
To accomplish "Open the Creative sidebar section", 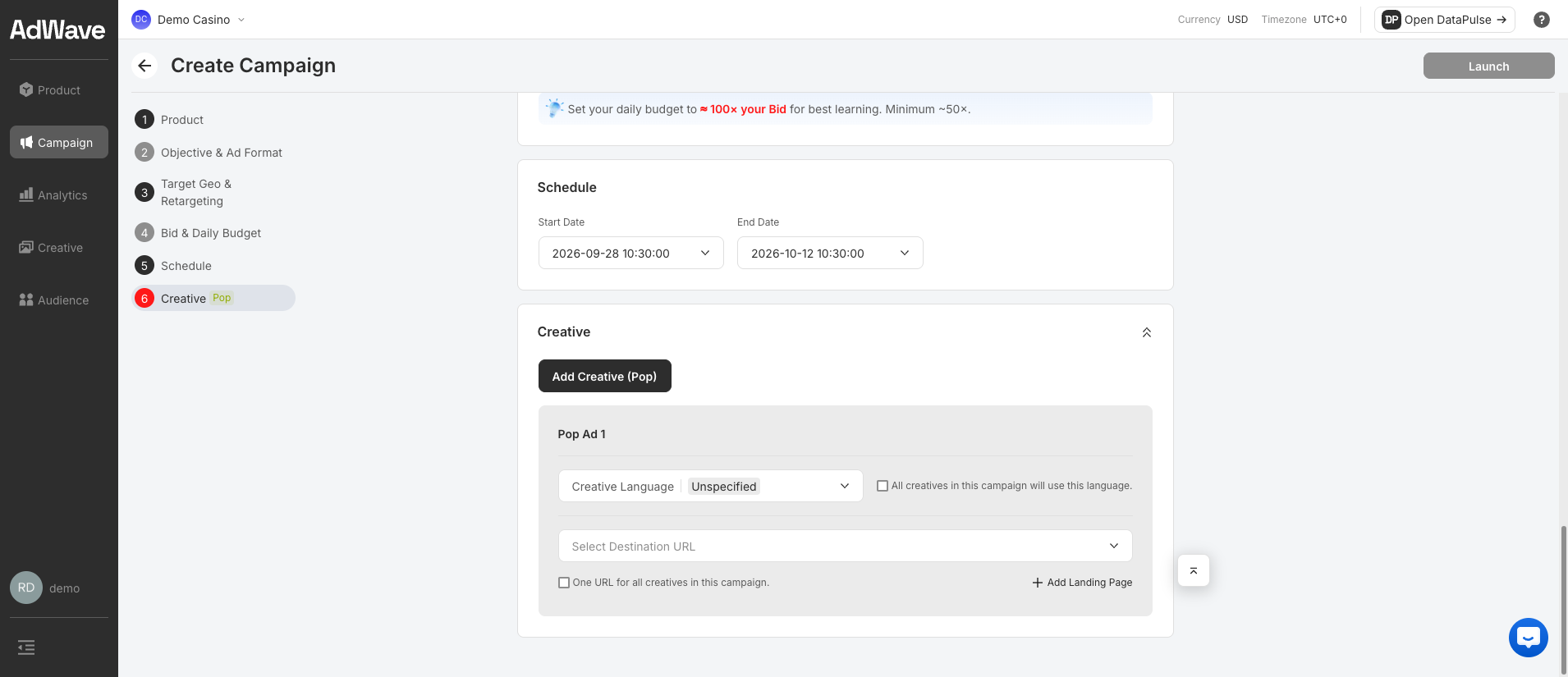I will [58, 247].
